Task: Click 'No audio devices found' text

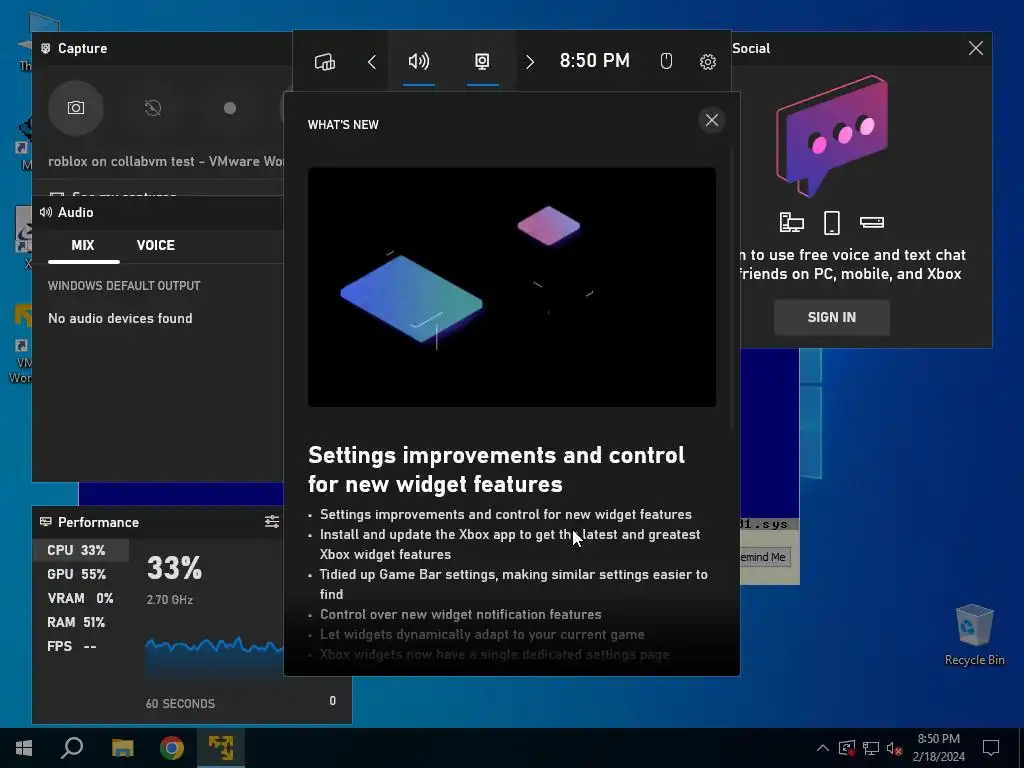Action: pos(120,318)
